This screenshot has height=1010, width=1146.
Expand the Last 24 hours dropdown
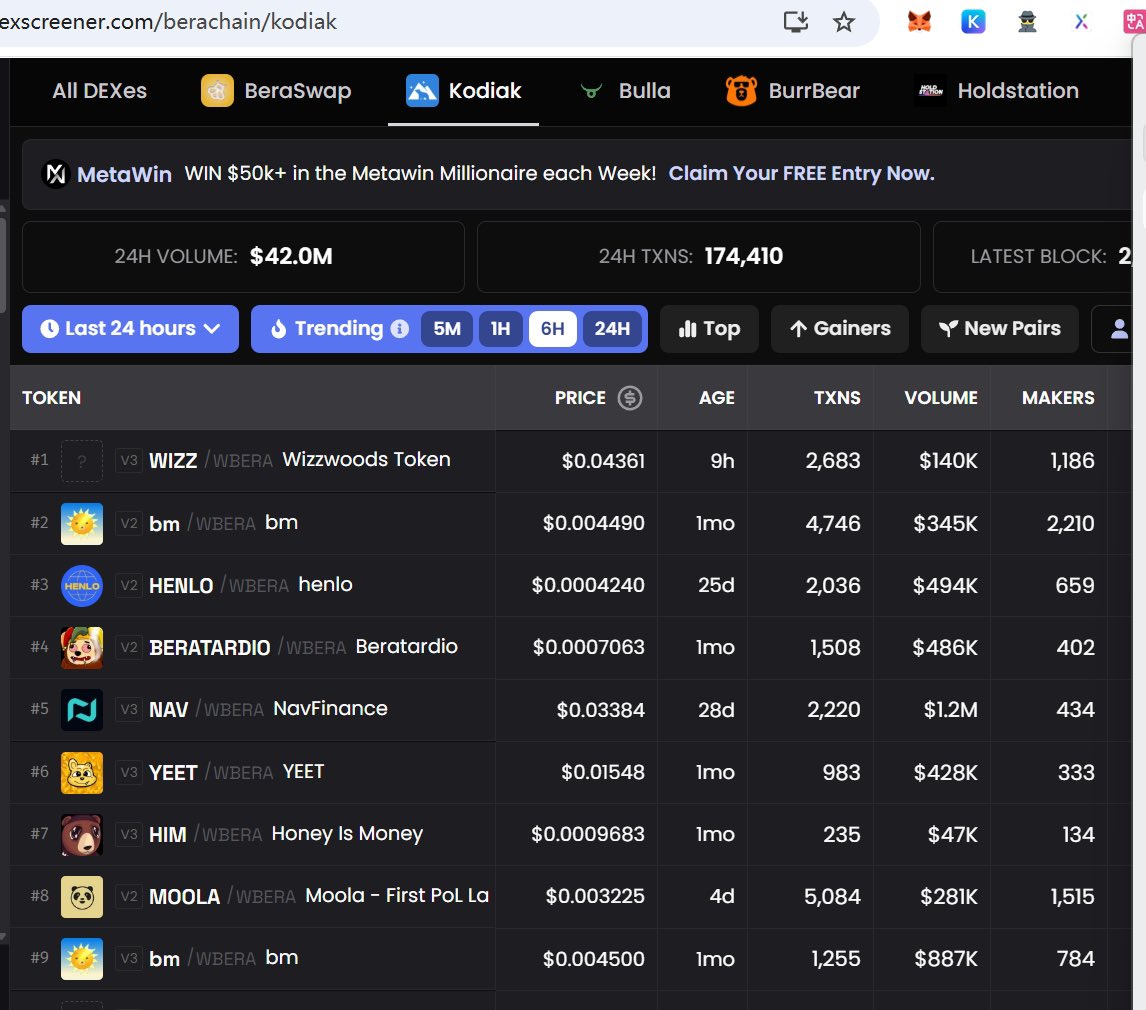[130, 329]
